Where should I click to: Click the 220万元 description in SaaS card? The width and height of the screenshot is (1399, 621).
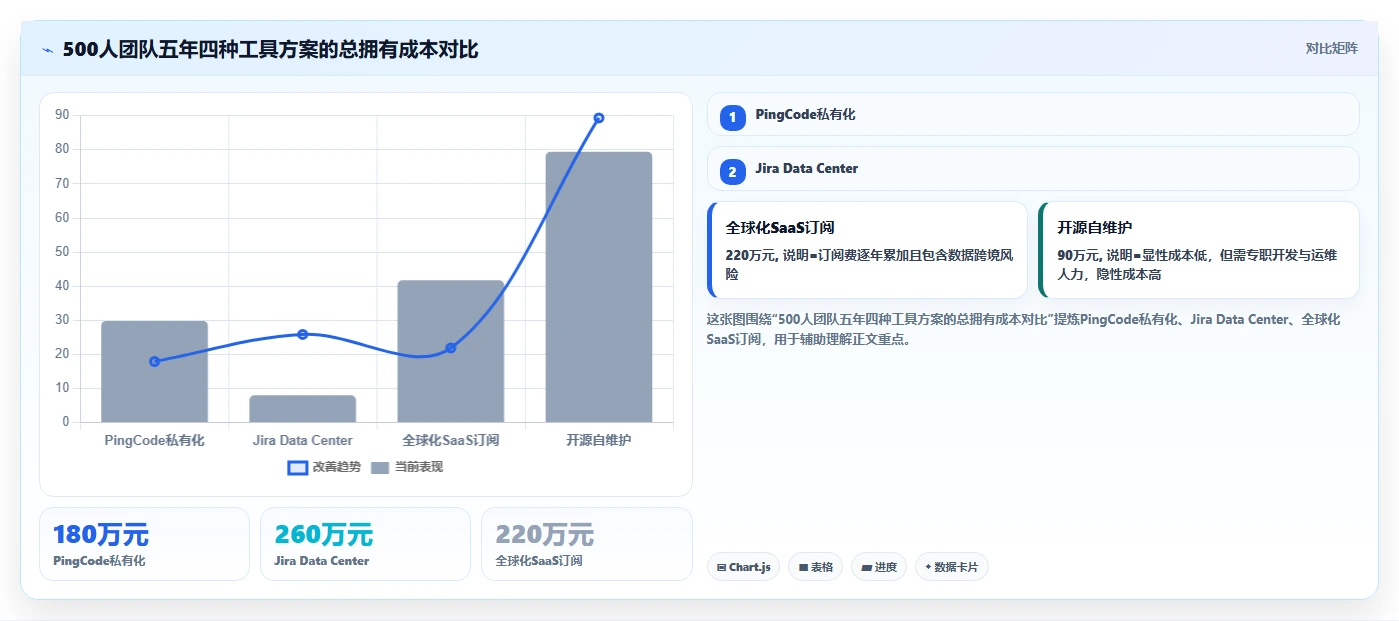coord(868,264)
